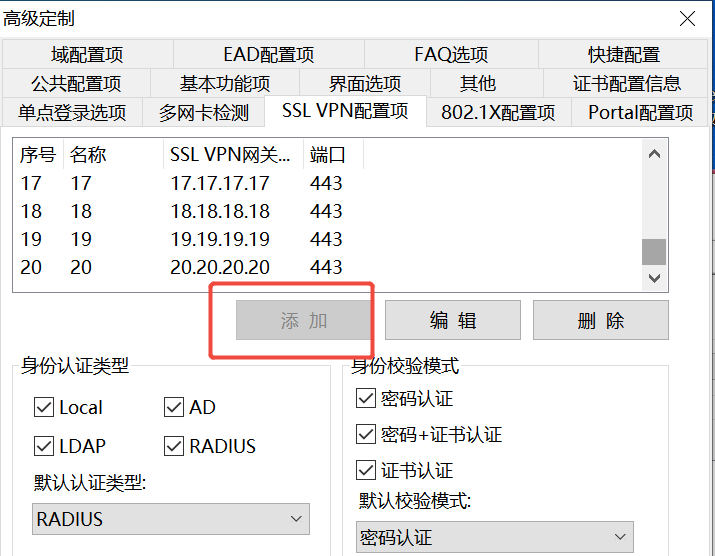
Task: Click the list scrollbar up arrow
Action: tap(654, 154)
